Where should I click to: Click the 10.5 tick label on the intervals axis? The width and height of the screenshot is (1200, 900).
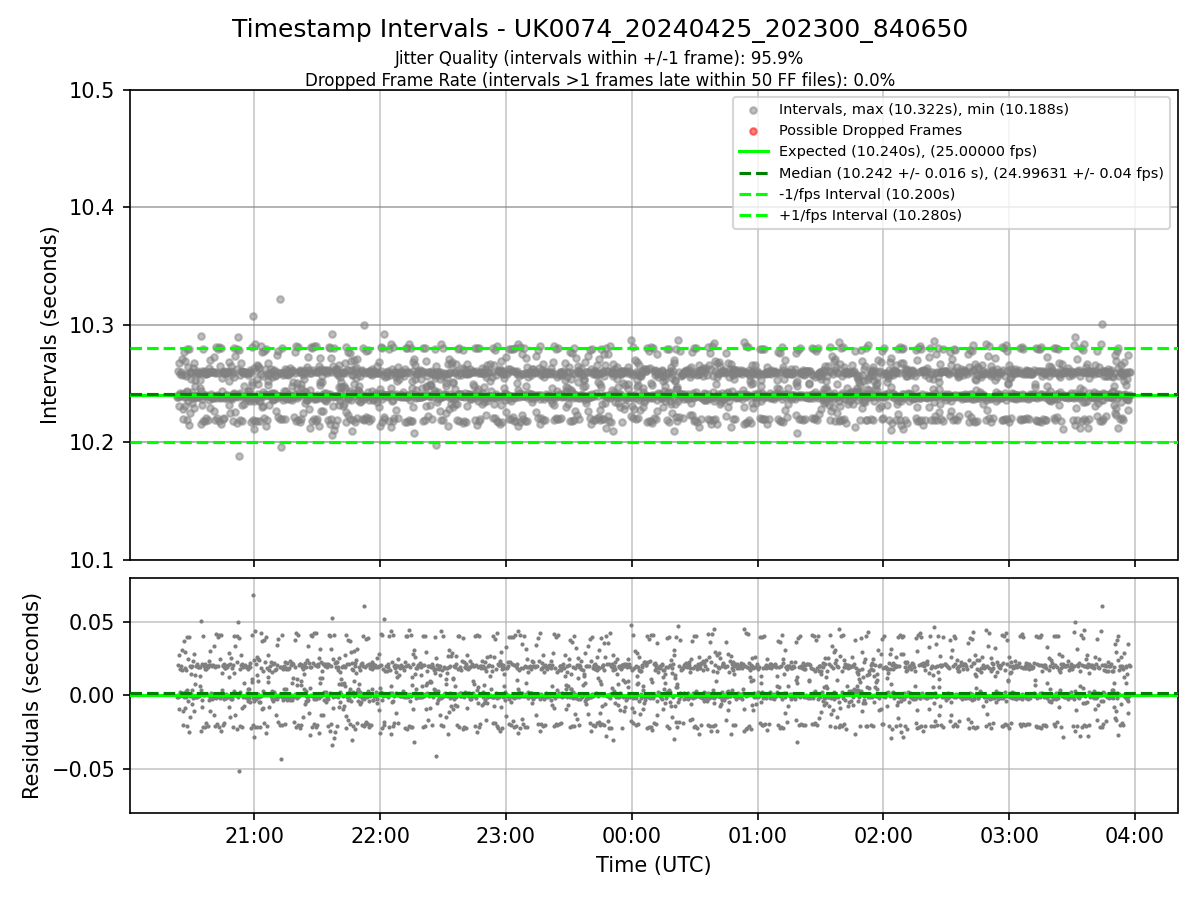[94, 91]
